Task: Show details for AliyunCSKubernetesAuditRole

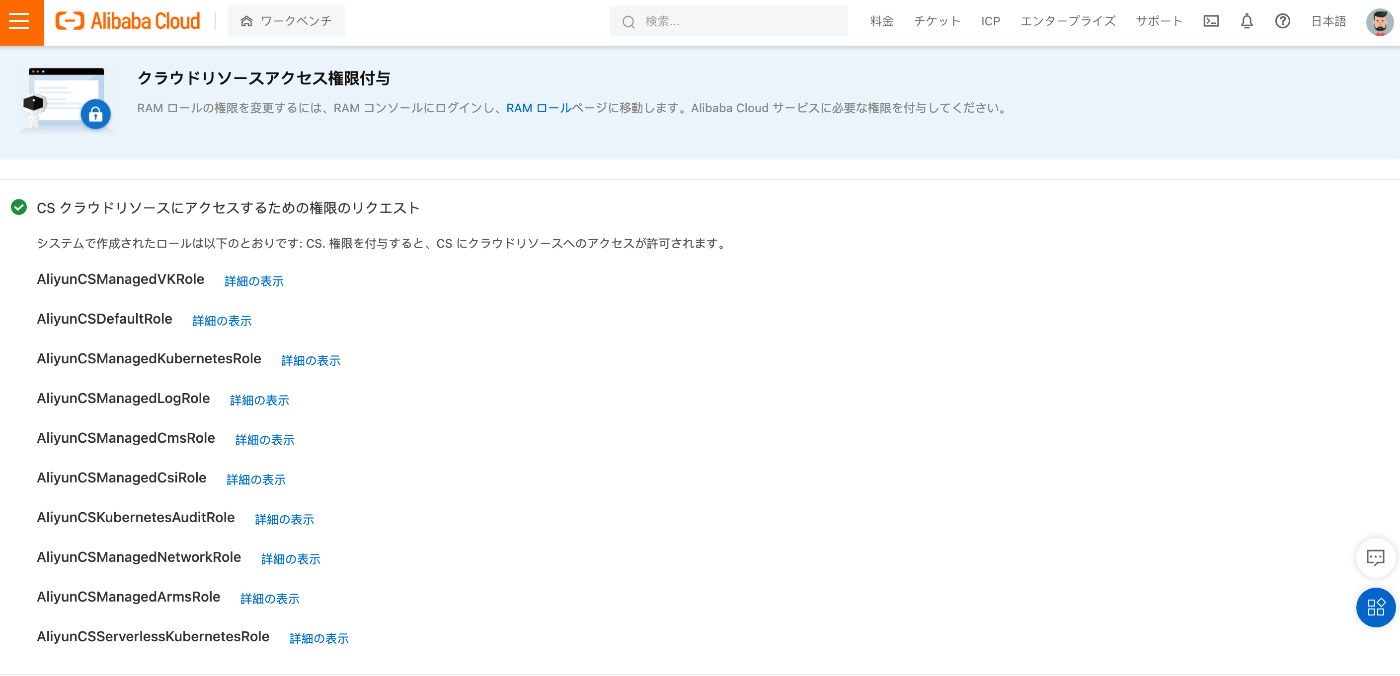Action: (285, 519)
